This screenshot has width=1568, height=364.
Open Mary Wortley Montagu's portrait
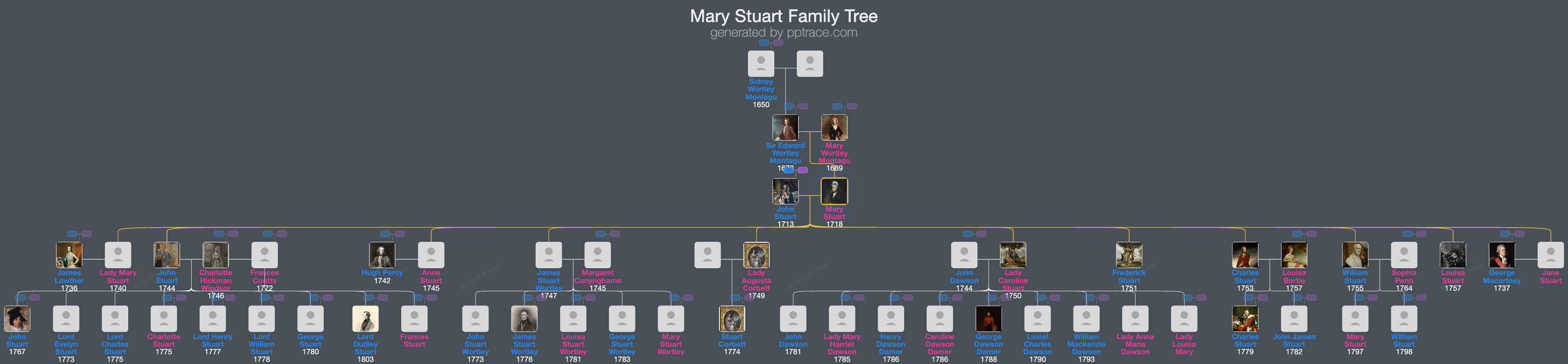coord(834,128)
